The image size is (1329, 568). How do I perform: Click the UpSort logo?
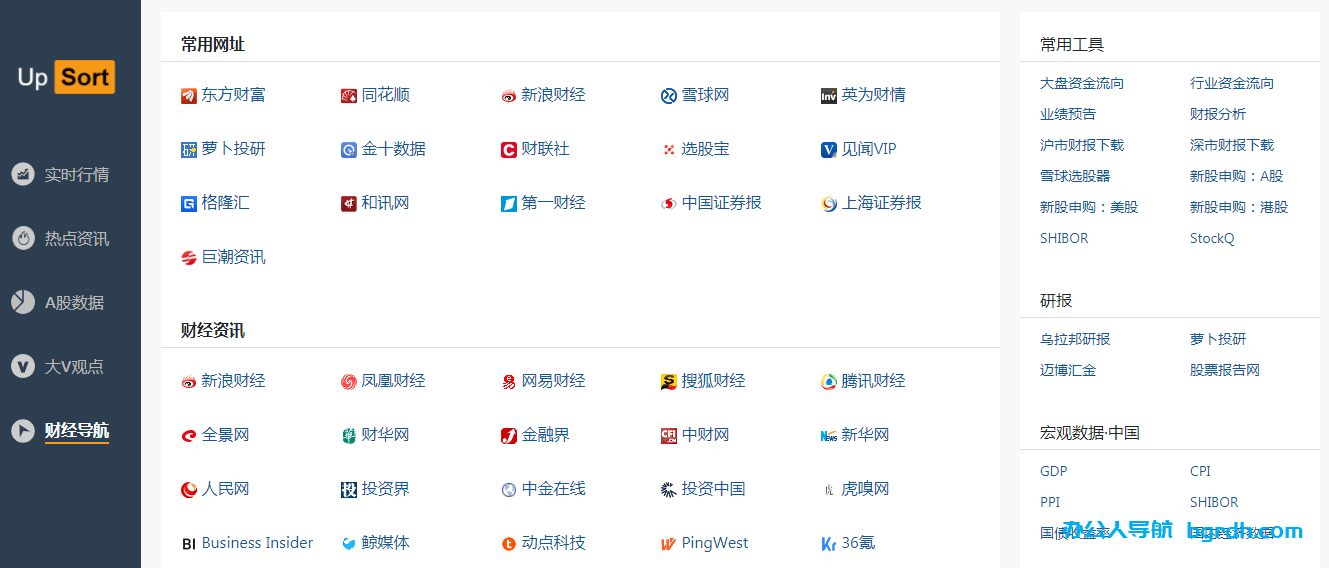[66, 77]
